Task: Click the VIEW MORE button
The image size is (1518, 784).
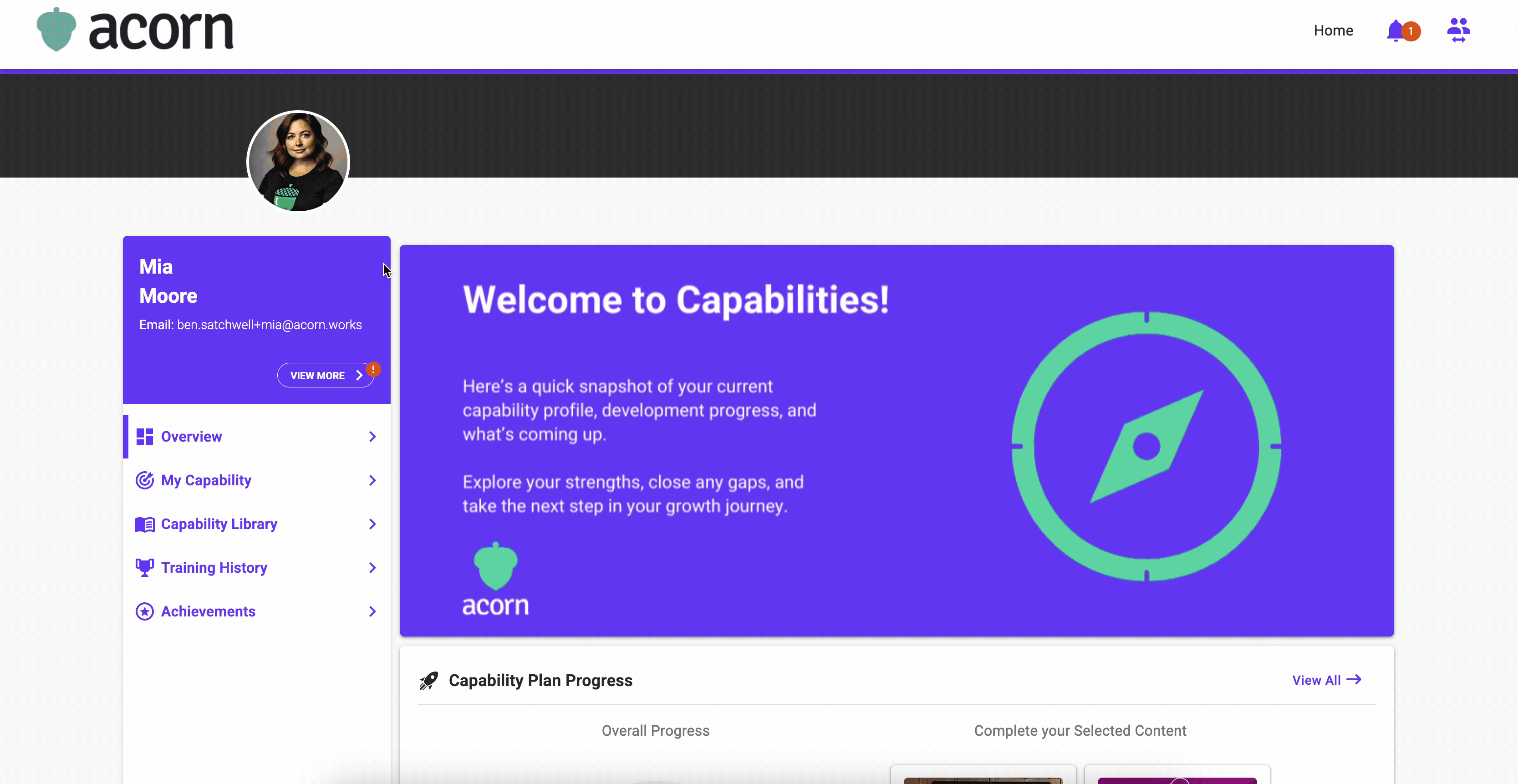Action: [325, 376]
